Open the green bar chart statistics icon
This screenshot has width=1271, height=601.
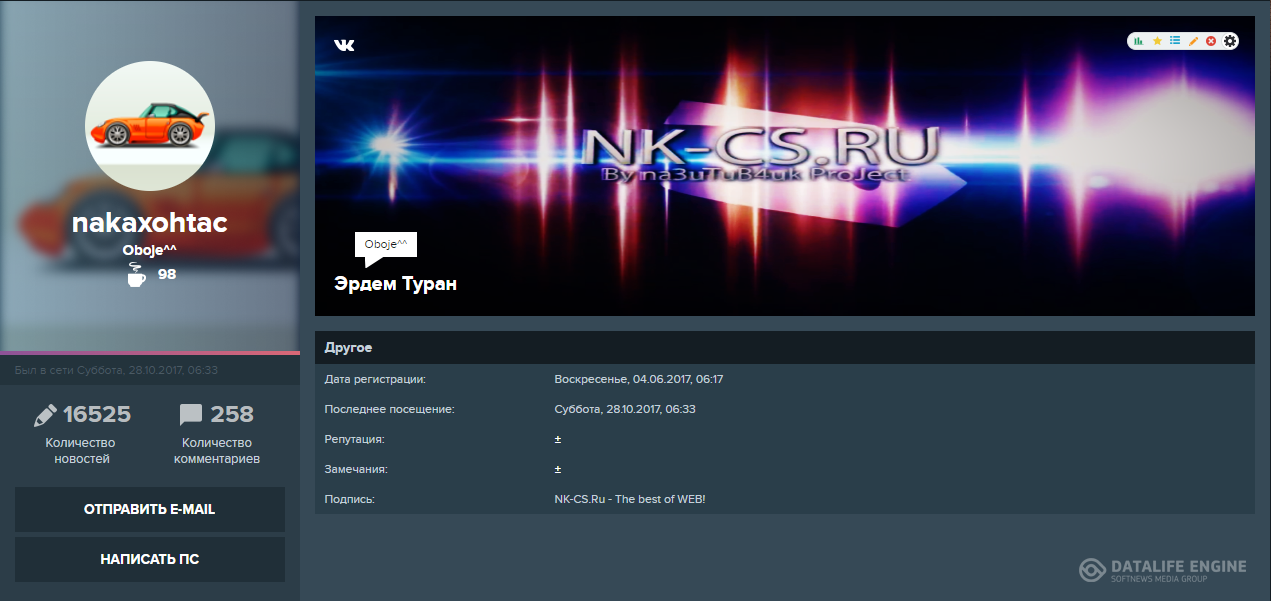[1138, 41]
